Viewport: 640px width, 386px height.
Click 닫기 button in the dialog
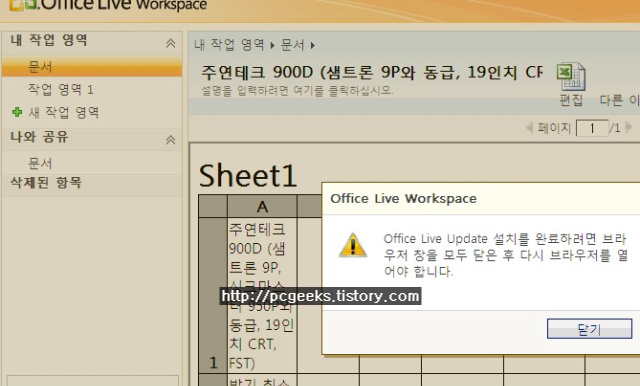click(x=589, y=329)
